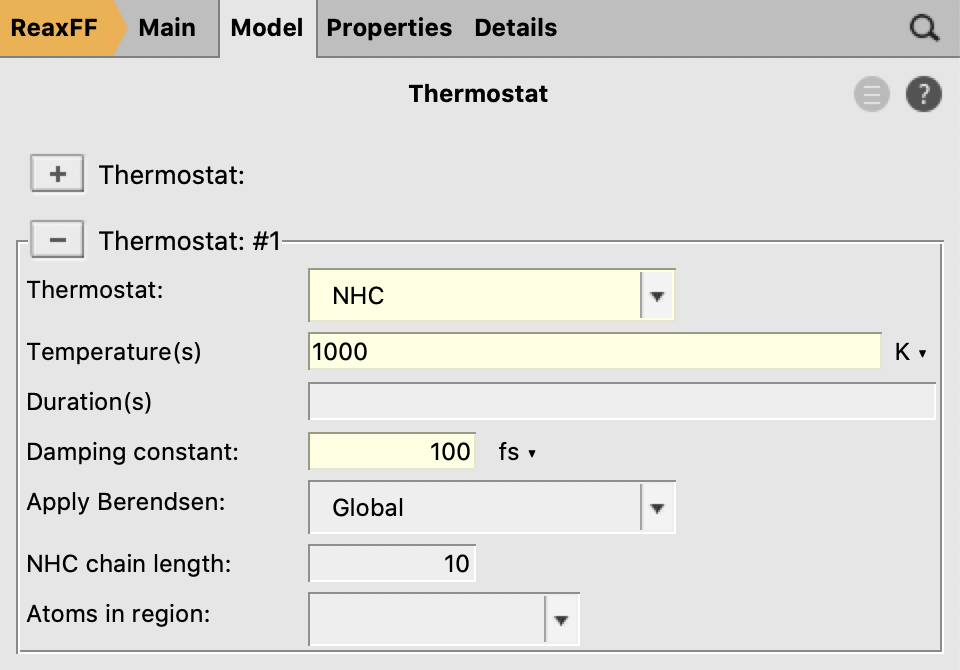Open the panel options menu icon
The width and height of the screenshot is (960, 670).
point(871,94)
